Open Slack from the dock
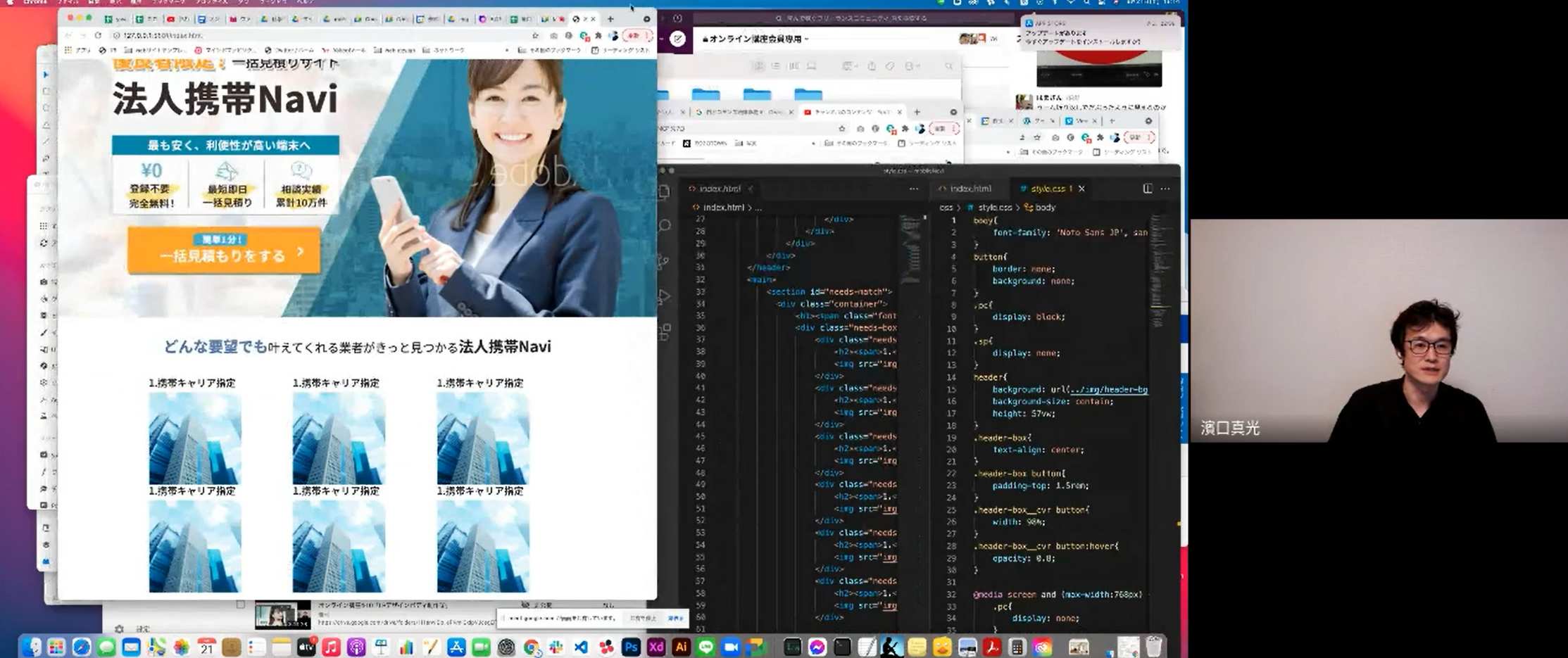The width and height of the screenshot is (1568, 658). (x=556, y=647)
